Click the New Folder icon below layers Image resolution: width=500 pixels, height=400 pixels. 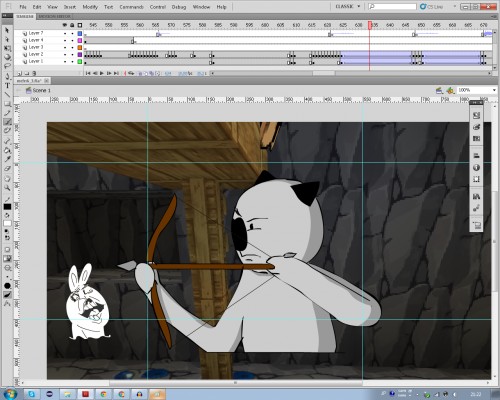(27, 73)
